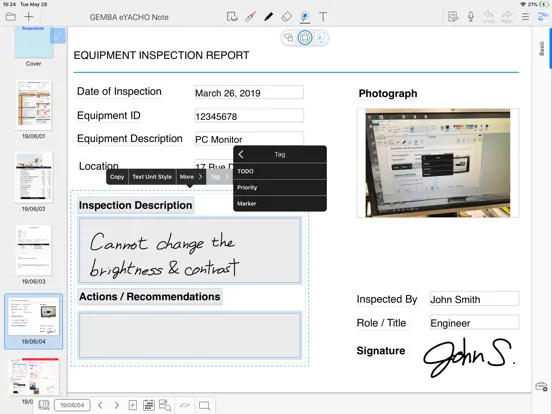The height and width of the screenshot is (414, 552).
Task: Click the Actions / Recommendations heading
Action: 150,297
